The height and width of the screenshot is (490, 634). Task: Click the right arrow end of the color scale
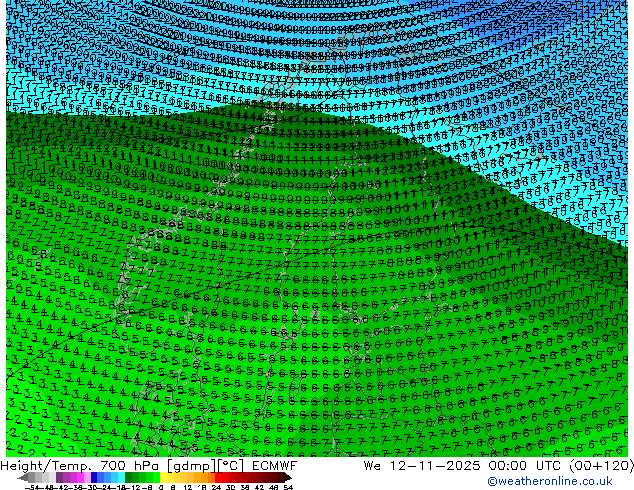[x=288, y=477]
